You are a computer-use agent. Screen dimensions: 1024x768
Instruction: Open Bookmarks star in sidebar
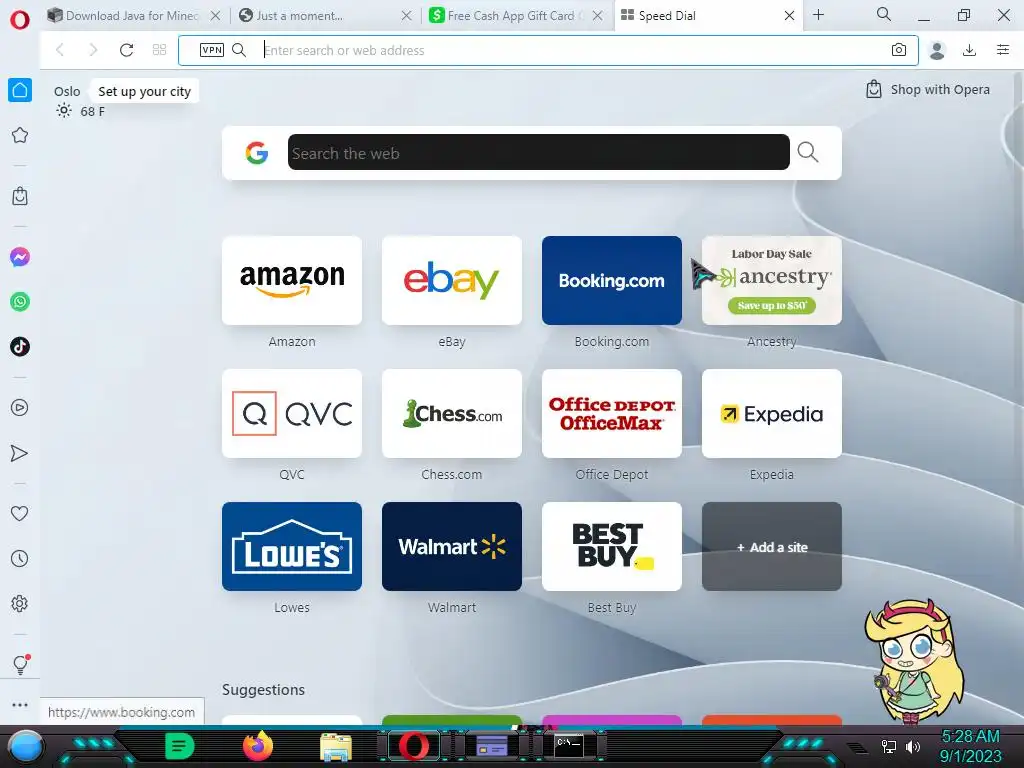tap(20, 135)
